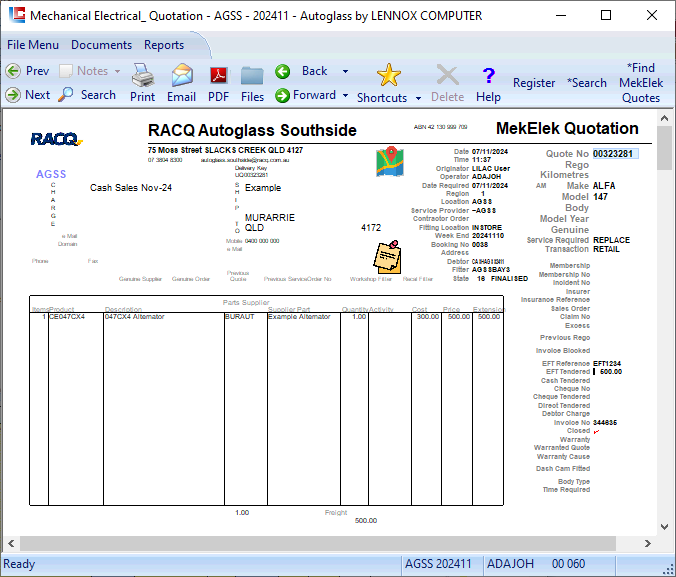Click the Email envelope icon
The width and height of the screenshot is (676, 577).
tap(182, 75)
